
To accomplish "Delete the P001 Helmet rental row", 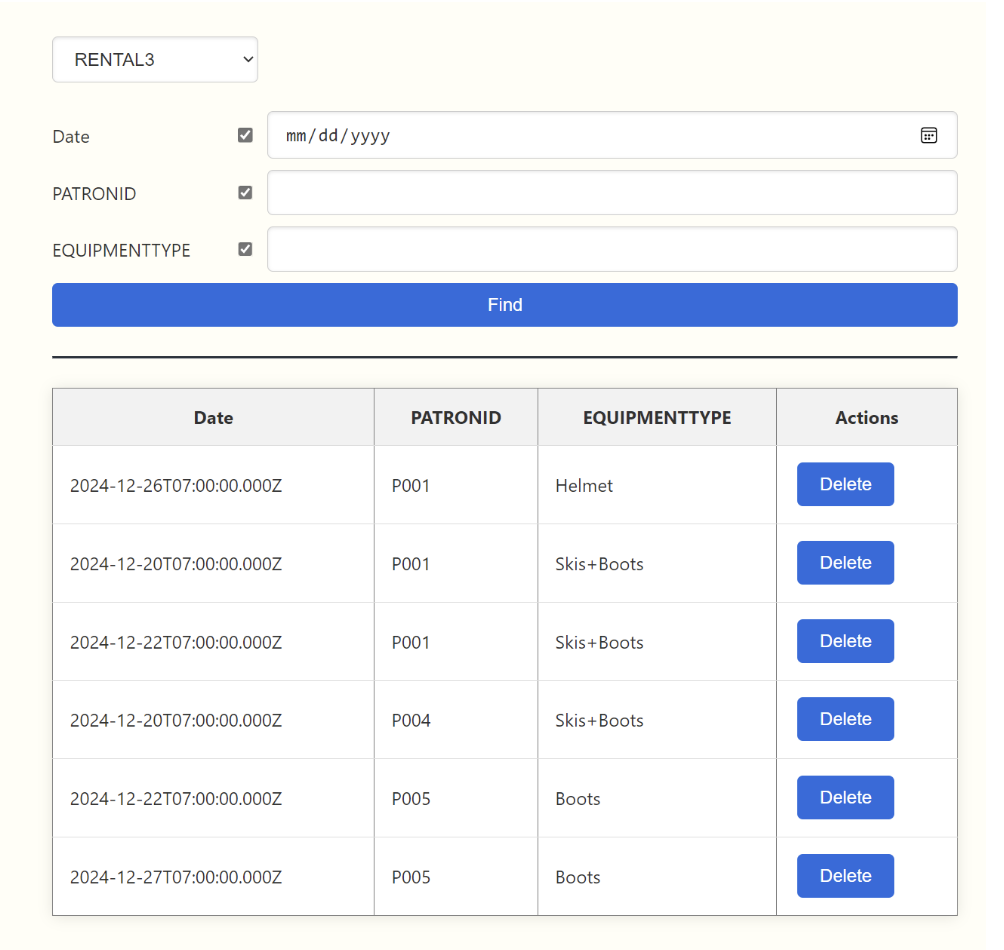I will [x=845, y=484].
